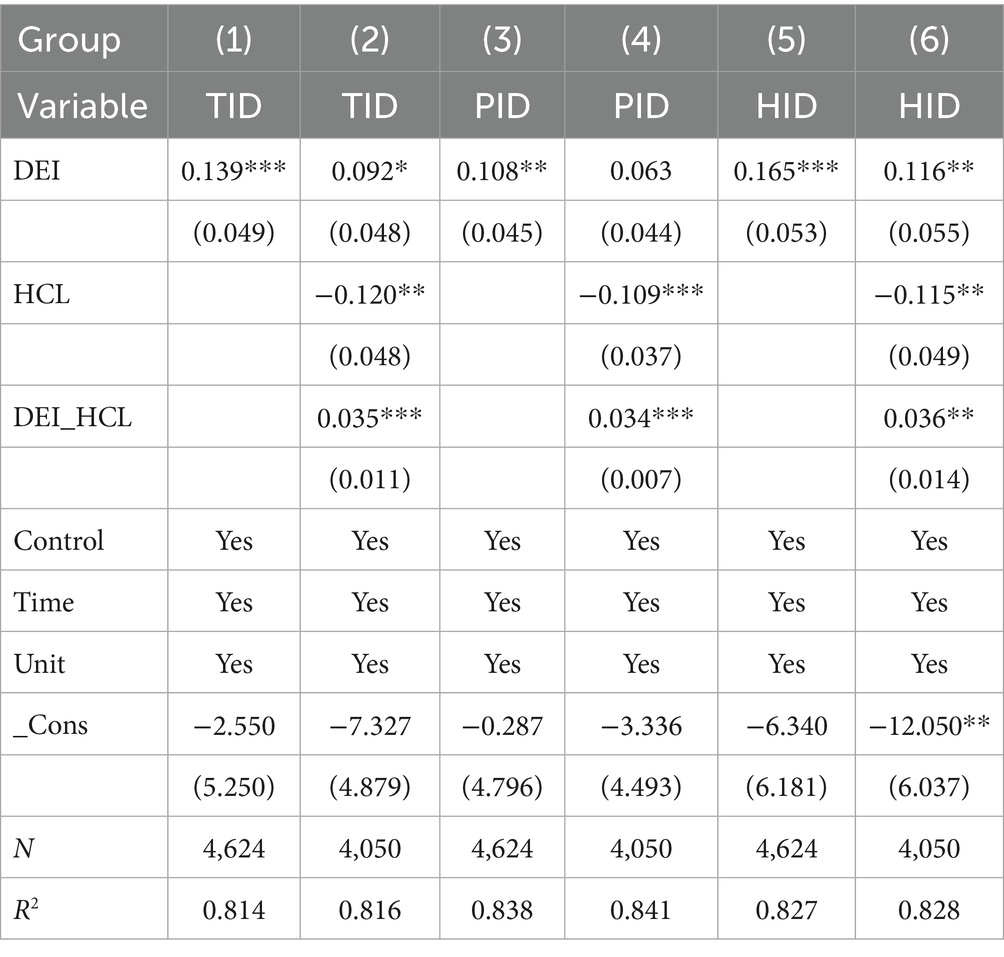Click the Control row label
The image size is (1004, 957).
[59, 541]
